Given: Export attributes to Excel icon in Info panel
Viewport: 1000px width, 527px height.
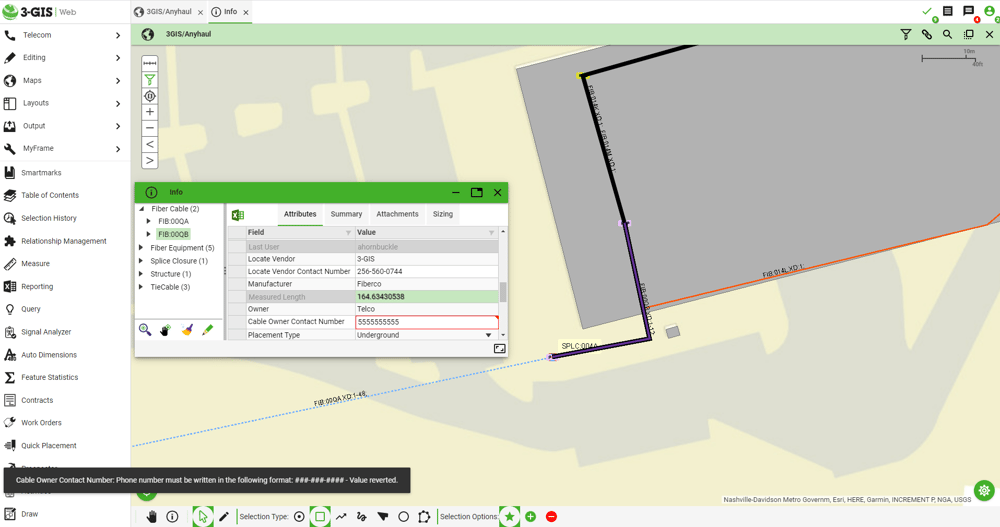Looking at the screenshot, I should click(x=238, y=215).
